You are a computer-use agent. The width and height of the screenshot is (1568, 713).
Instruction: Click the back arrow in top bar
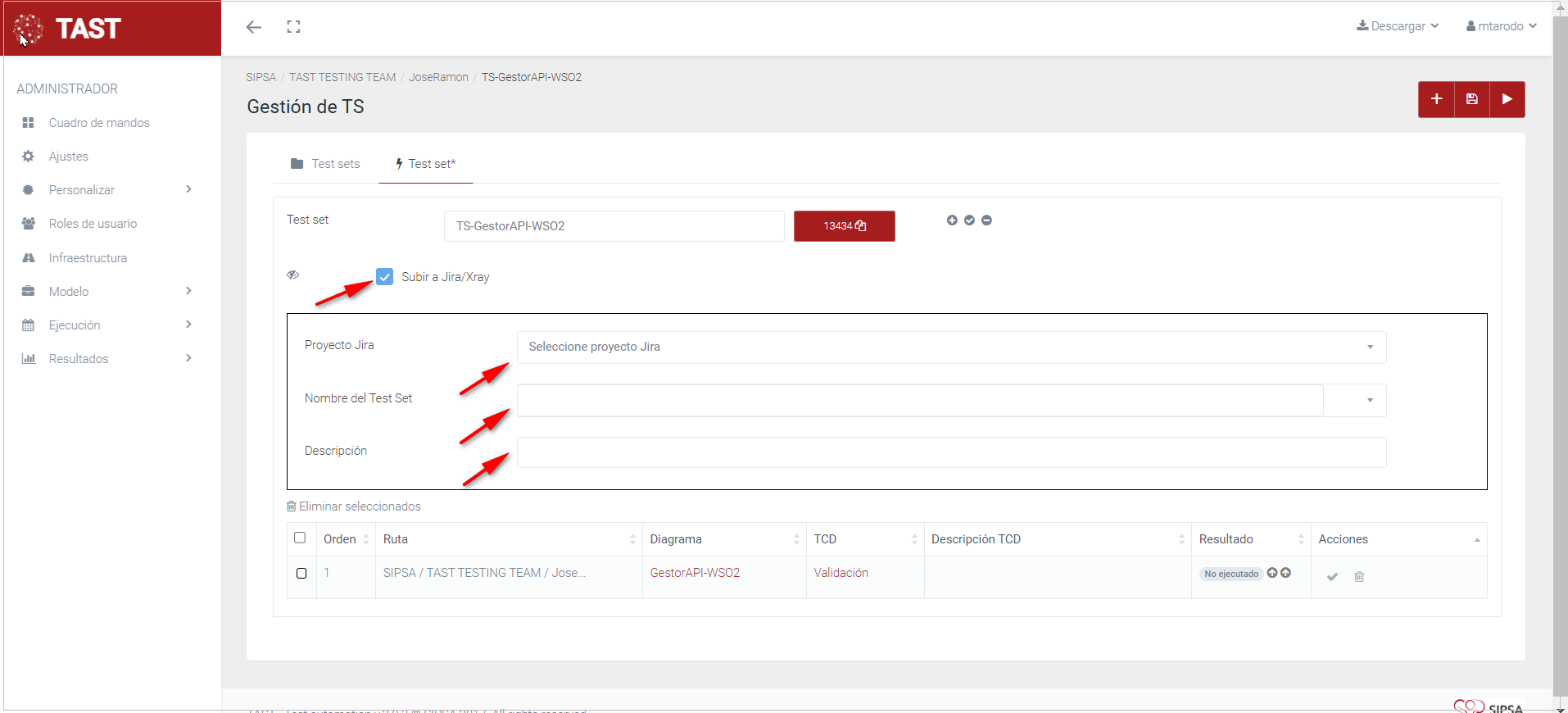[254, 27]
